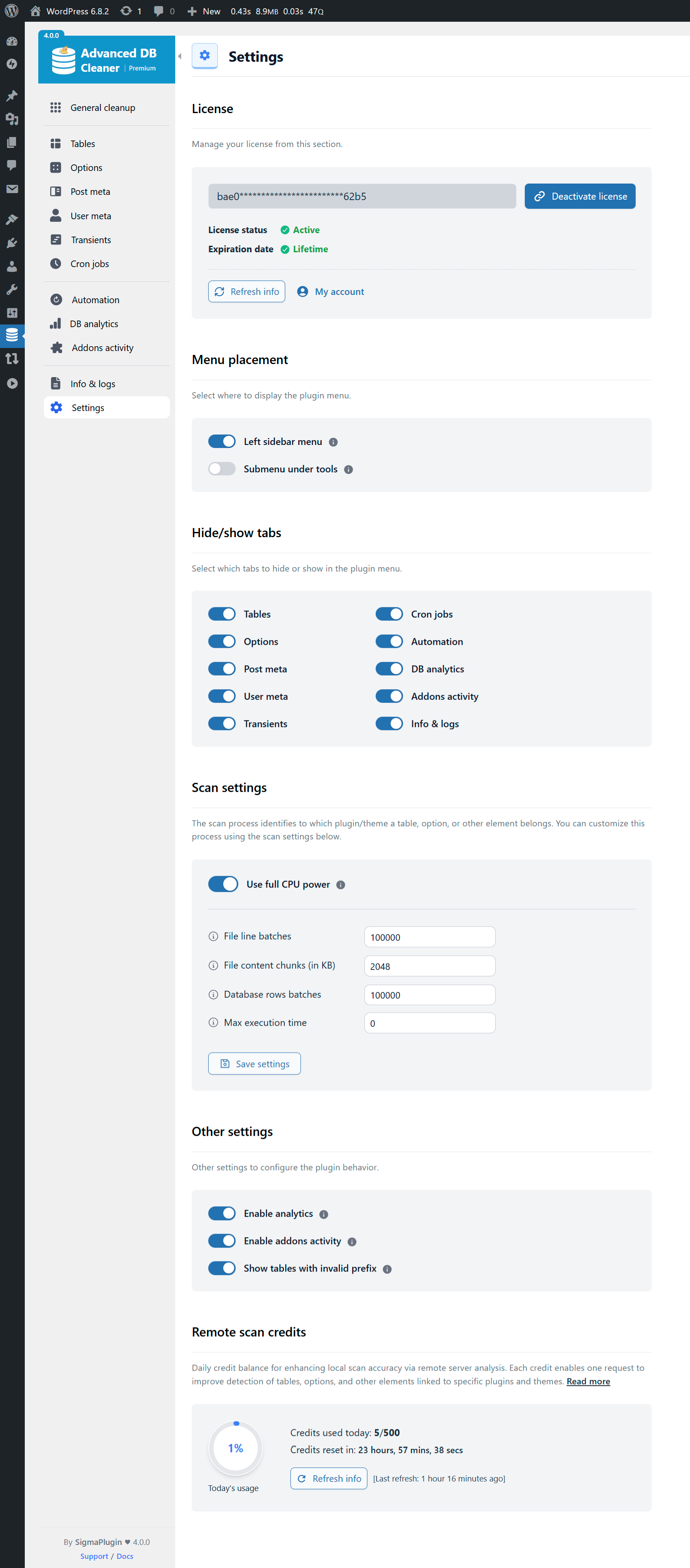The image size is (690, 1568).
Task: Open Posts pin icon in WP sidebar
Action: pyautogui.click(x=12, y=96)
